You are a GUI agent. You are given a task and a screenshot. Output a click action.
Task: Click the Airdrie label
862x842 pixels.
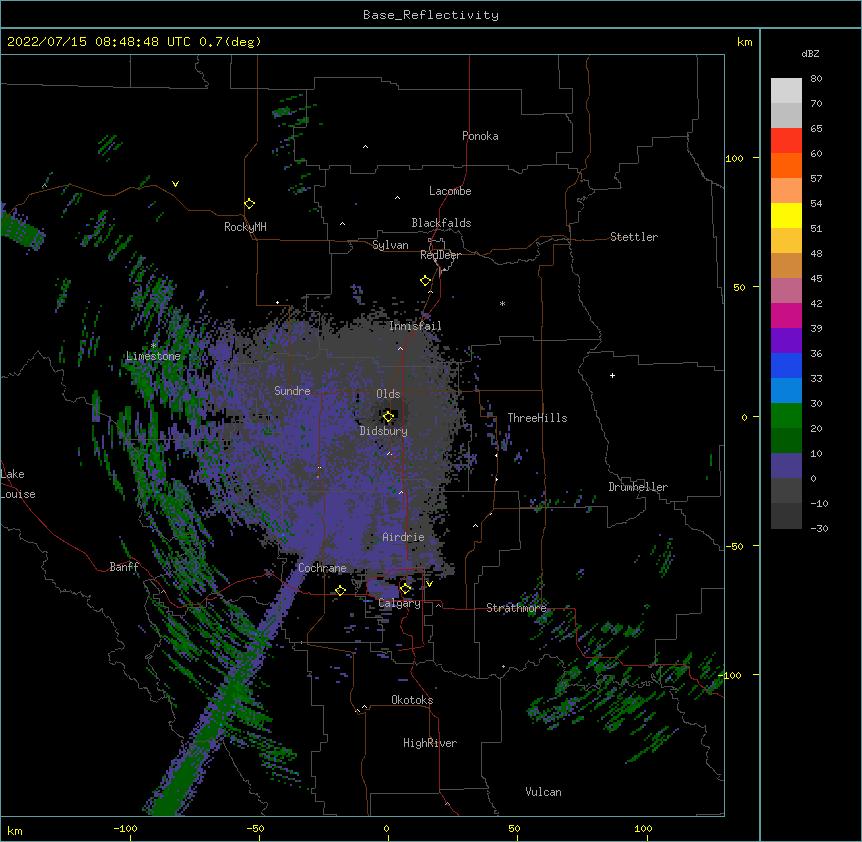[x=404, y=537]
